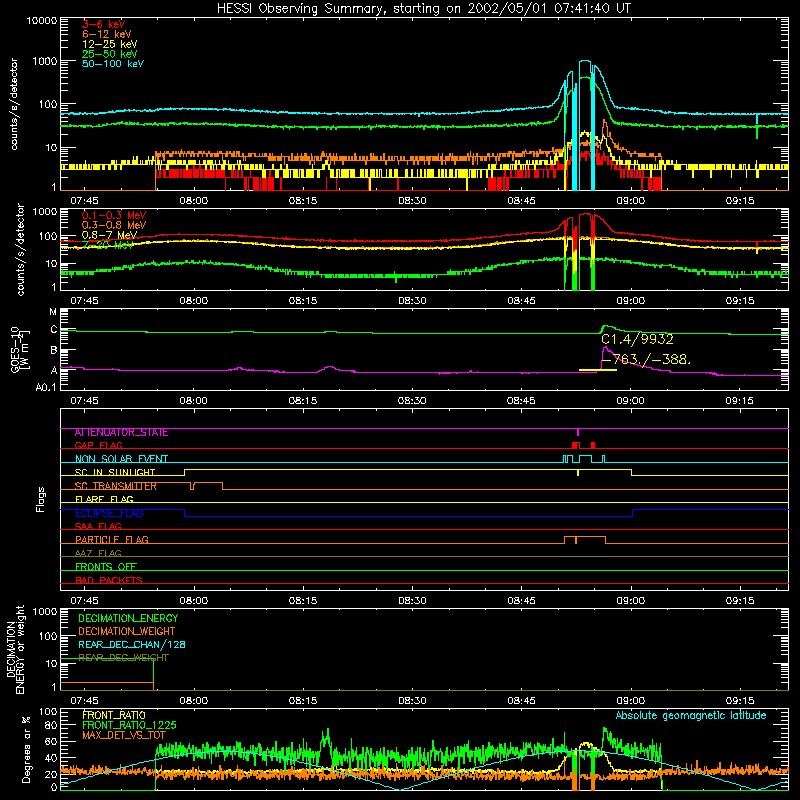Image resolution: width=800 pixels, height=800 pixels.
Task: Click the magenta GOES flare peak near 08:56
Action: (x=605, y=348)
